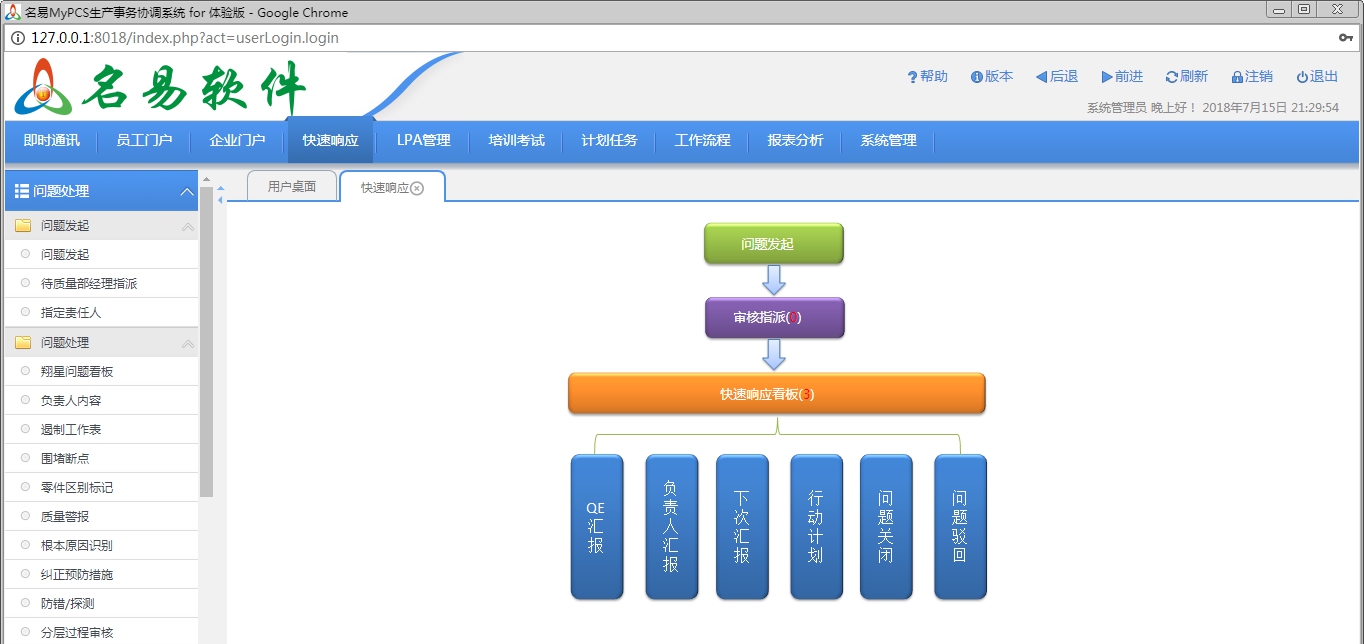Image resolution: width=1364 pixels, height=644 pixels.
Task: Click the key icon in the address bar
Action: tap(1345, 38)
